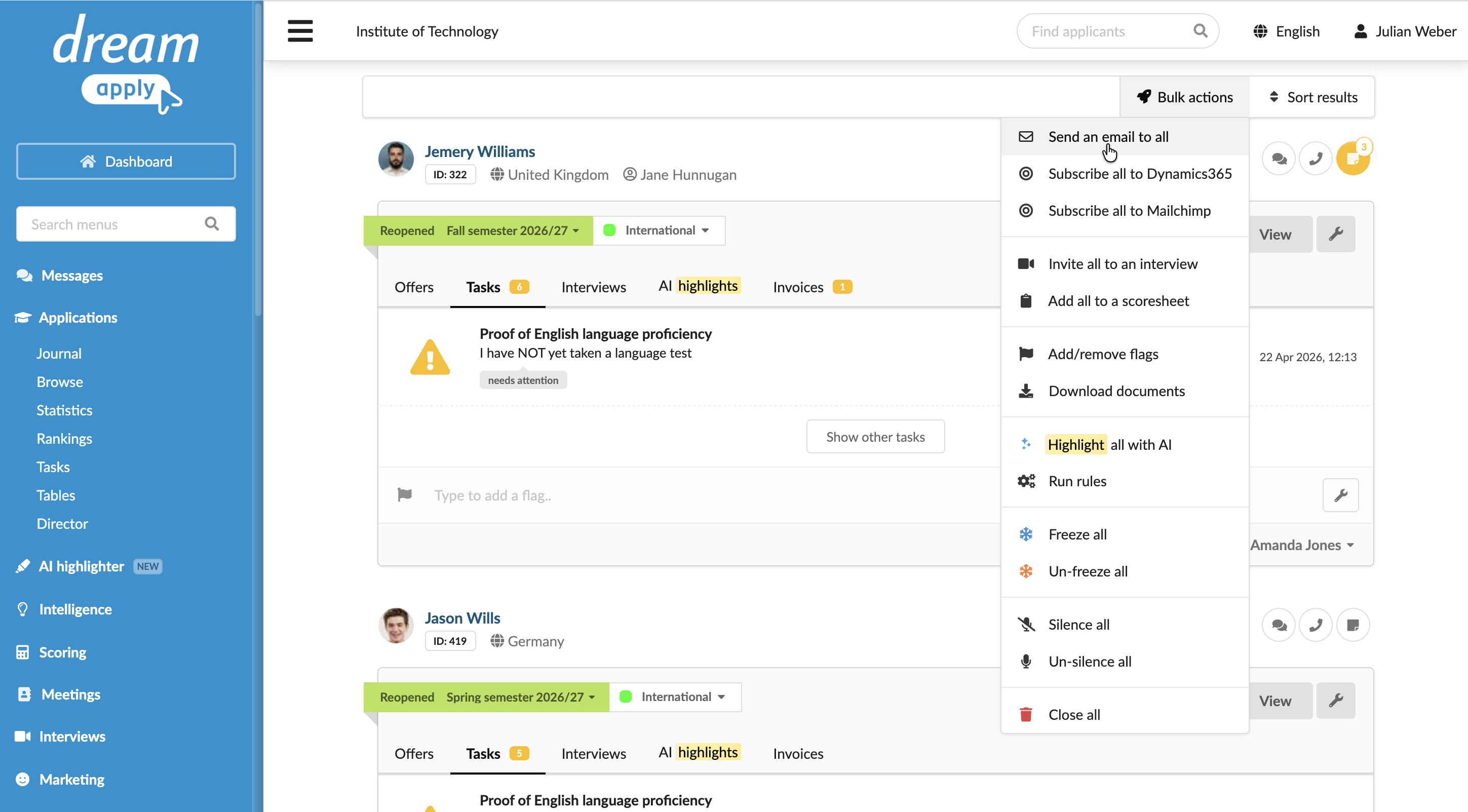Choose Subscribe all to Dynamics365
Screen dimensions: 1468x812
click(1125, 174)
